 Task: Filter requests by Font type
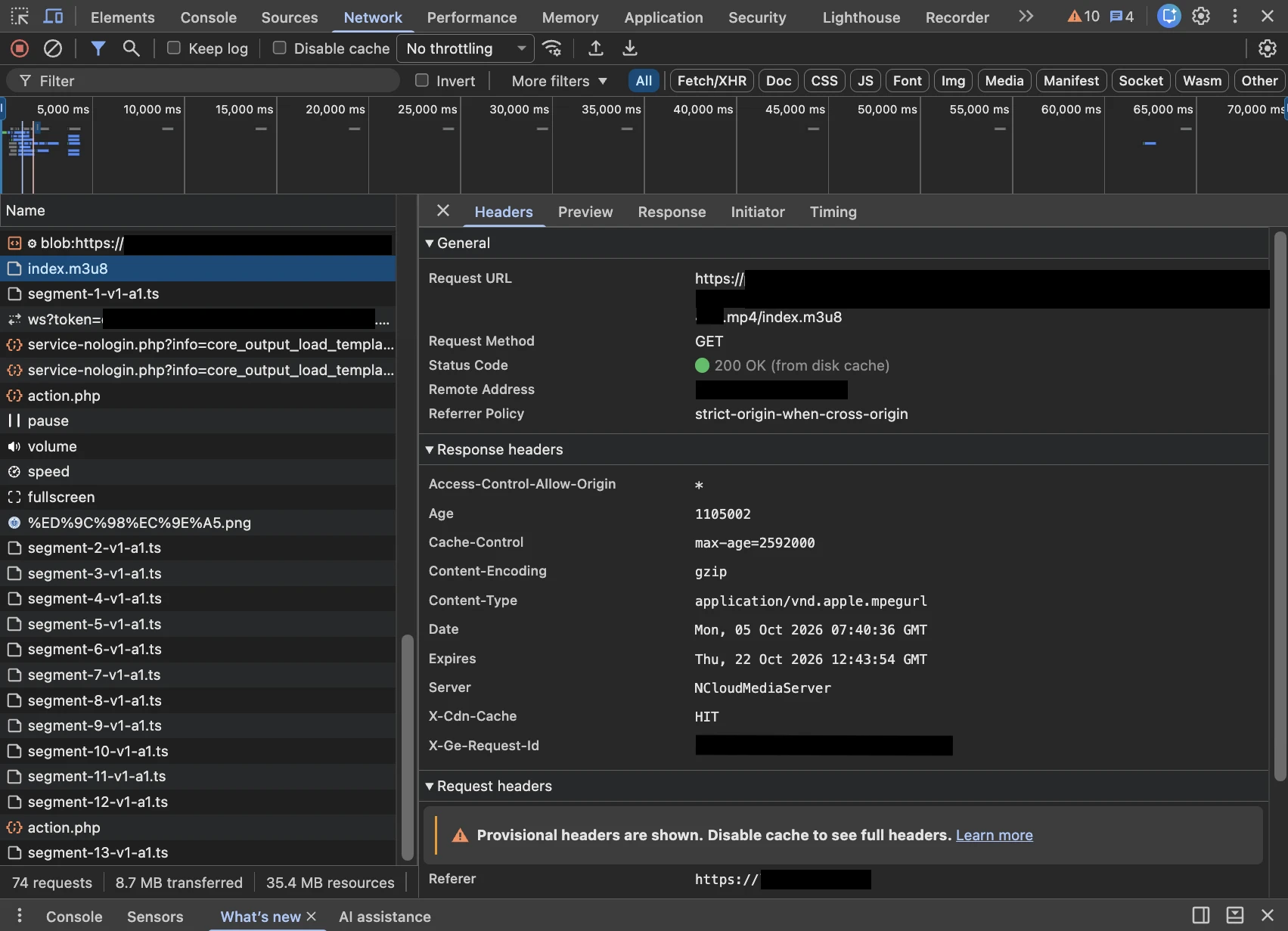click(908, 80)
